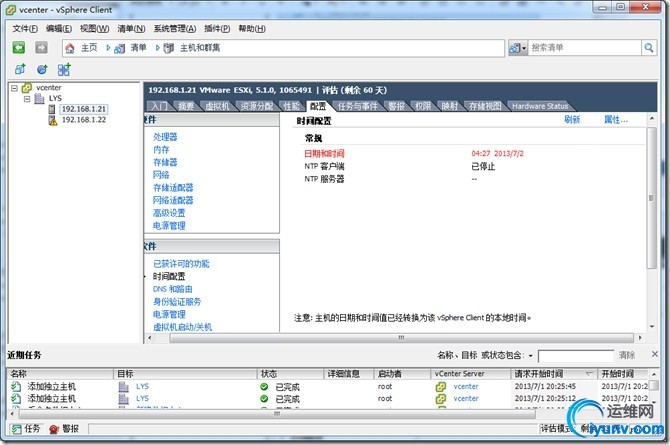The image size is (670, 445).
Task: Open the Home icon in navigation bar
Action: [70, 48]
